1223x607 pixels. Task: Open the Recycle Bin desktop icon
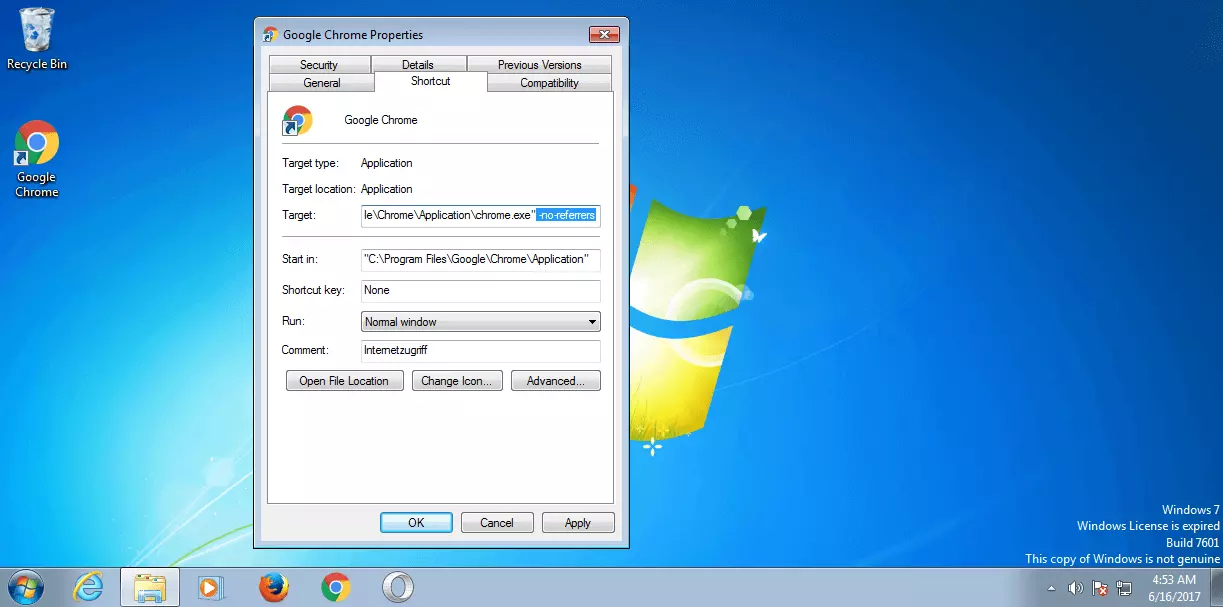[x=37, y=39]
